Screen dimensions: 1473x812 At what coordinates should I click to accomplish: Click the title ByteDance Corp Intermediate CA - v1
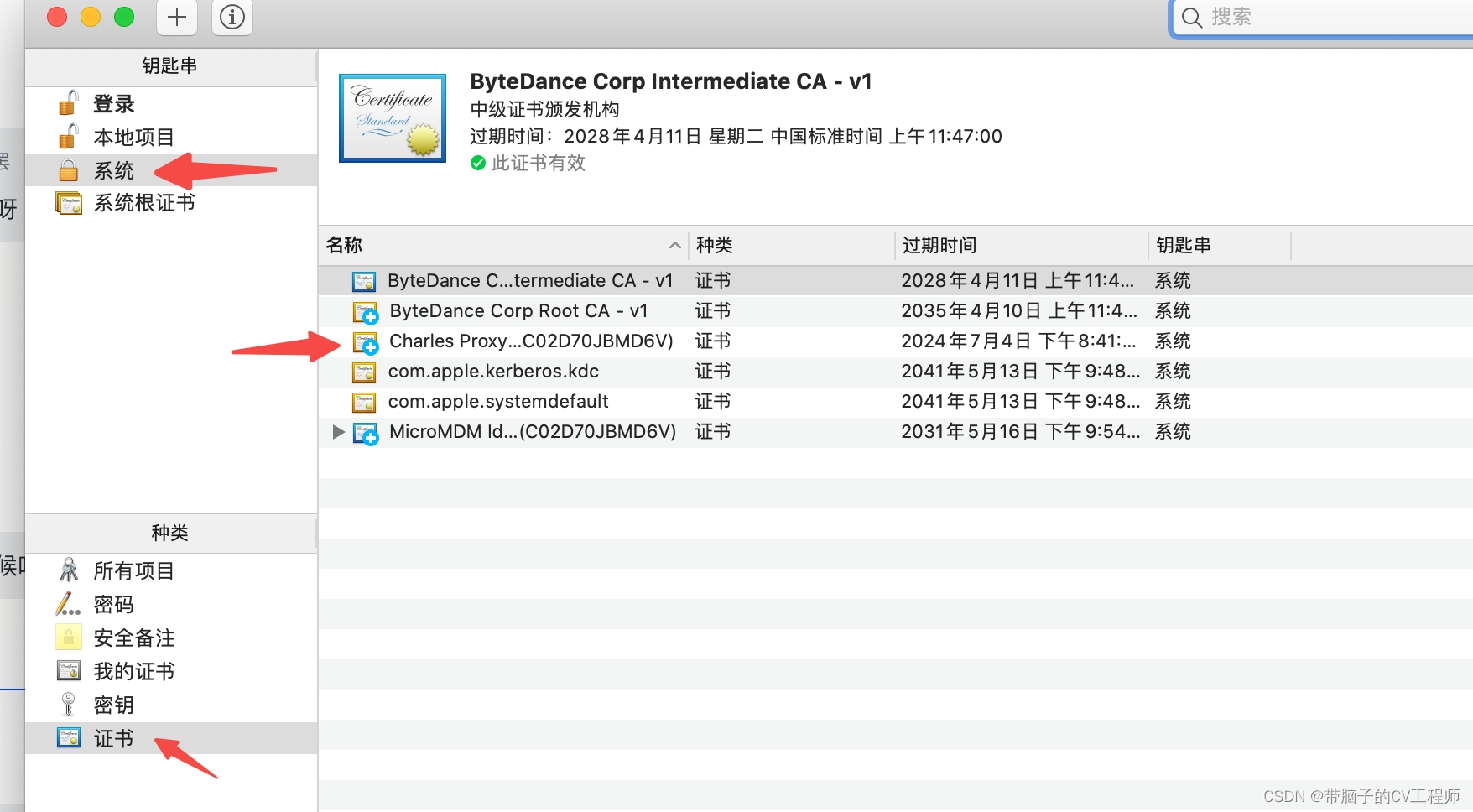pyautogui.click(x=671, y=81)
